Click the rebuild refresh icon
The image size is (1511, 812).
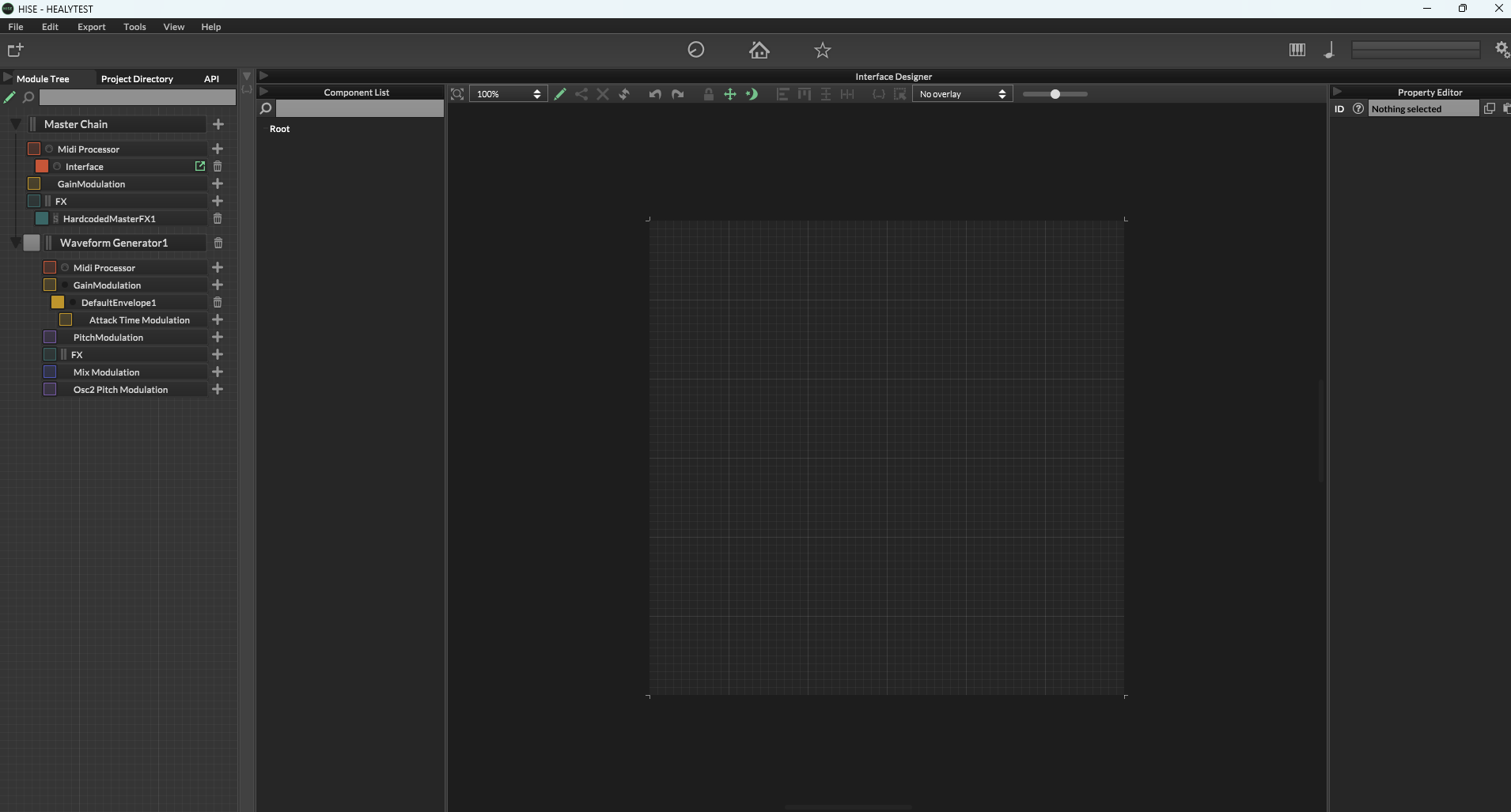point(624,94)
